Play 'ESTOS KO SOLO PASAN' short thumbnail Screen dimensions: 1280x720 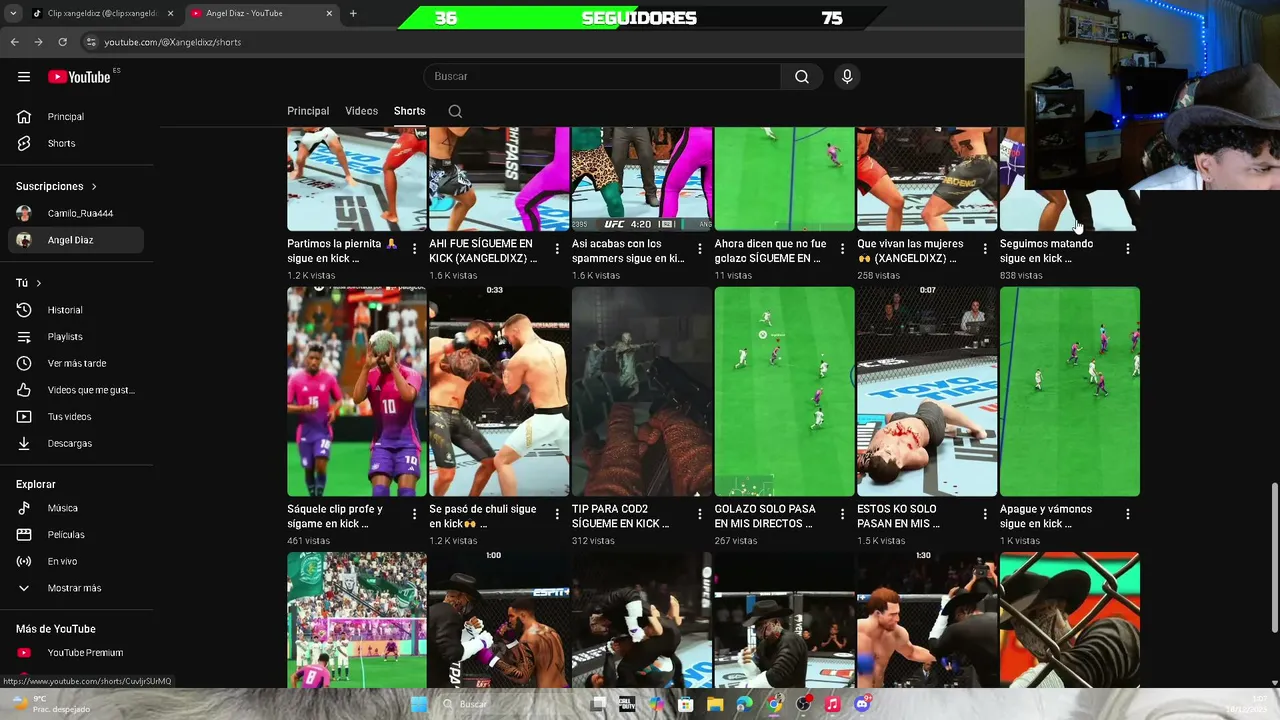[927, 391]
